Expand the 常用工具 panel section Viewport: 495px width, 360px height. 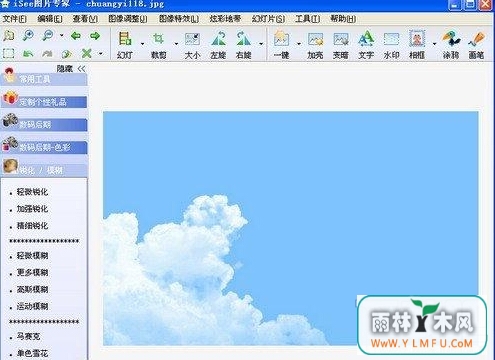pyautogui.click(x=44, y=79)
